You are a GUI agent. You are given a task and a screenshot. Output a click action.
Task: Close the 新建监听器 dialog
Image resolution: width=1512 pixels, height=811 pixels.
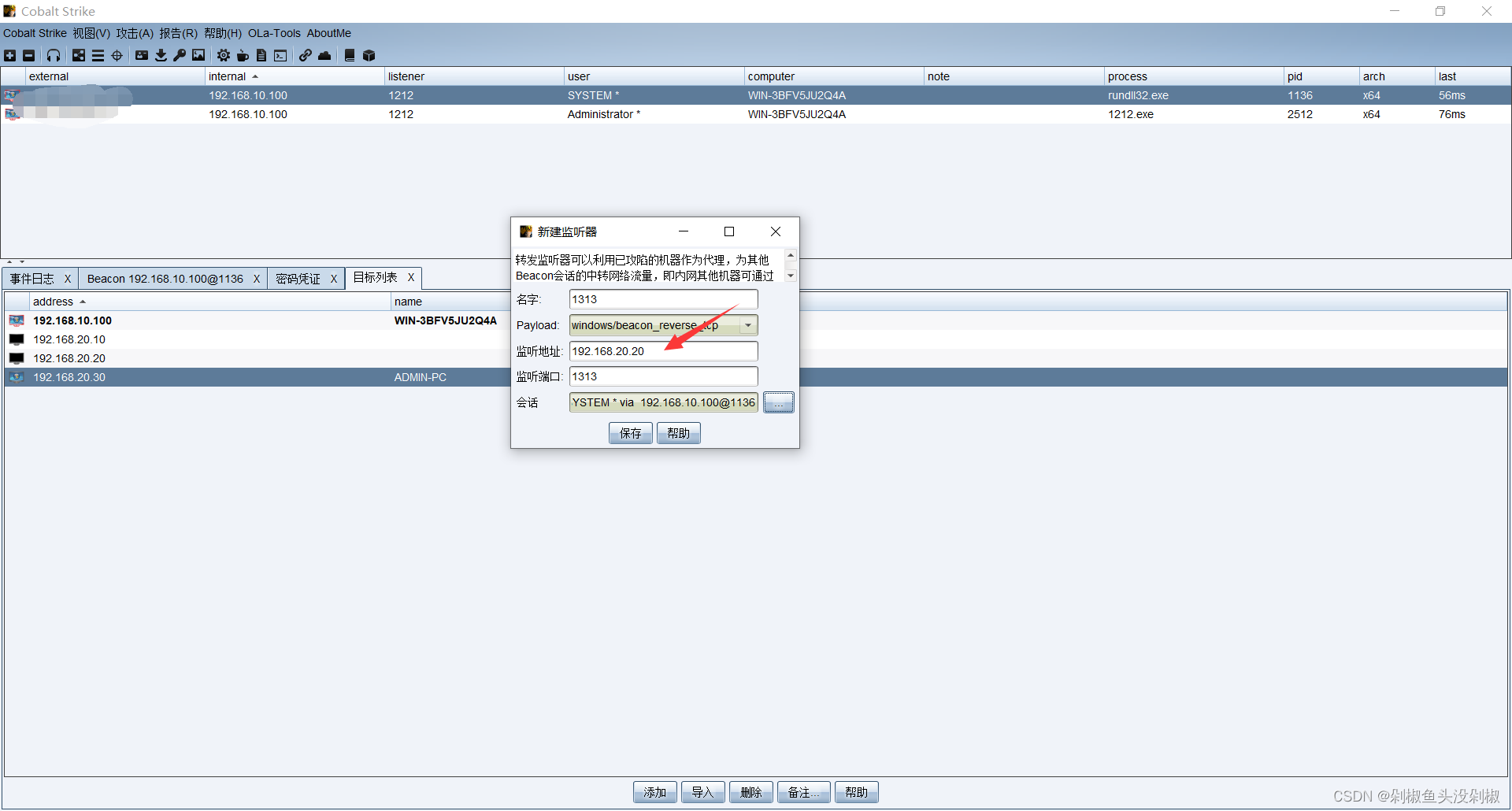pyautogui.click(x=776, y=231)
